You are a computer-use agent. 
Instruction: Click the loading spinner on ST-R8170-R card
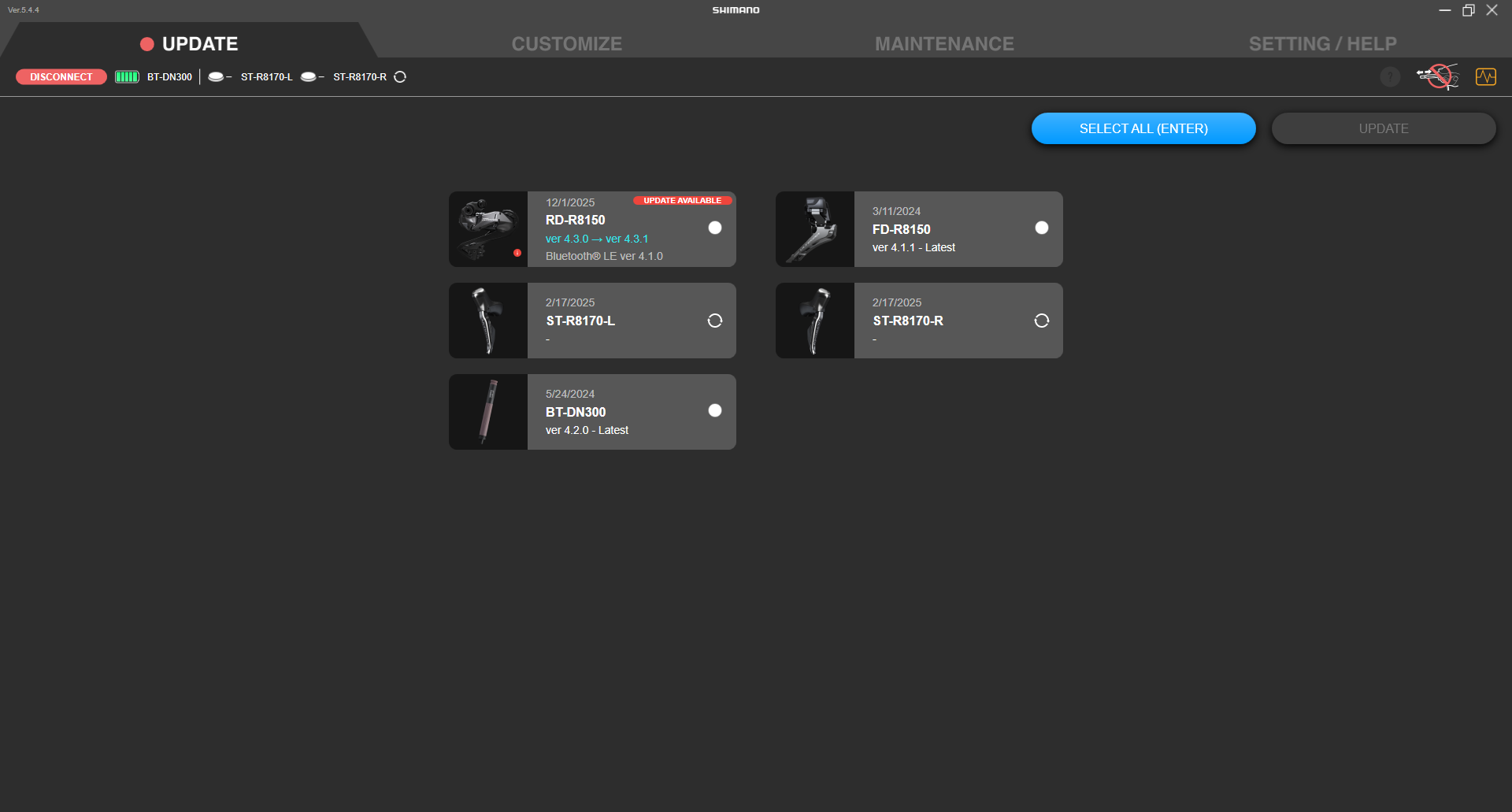tap(1041, 321)
